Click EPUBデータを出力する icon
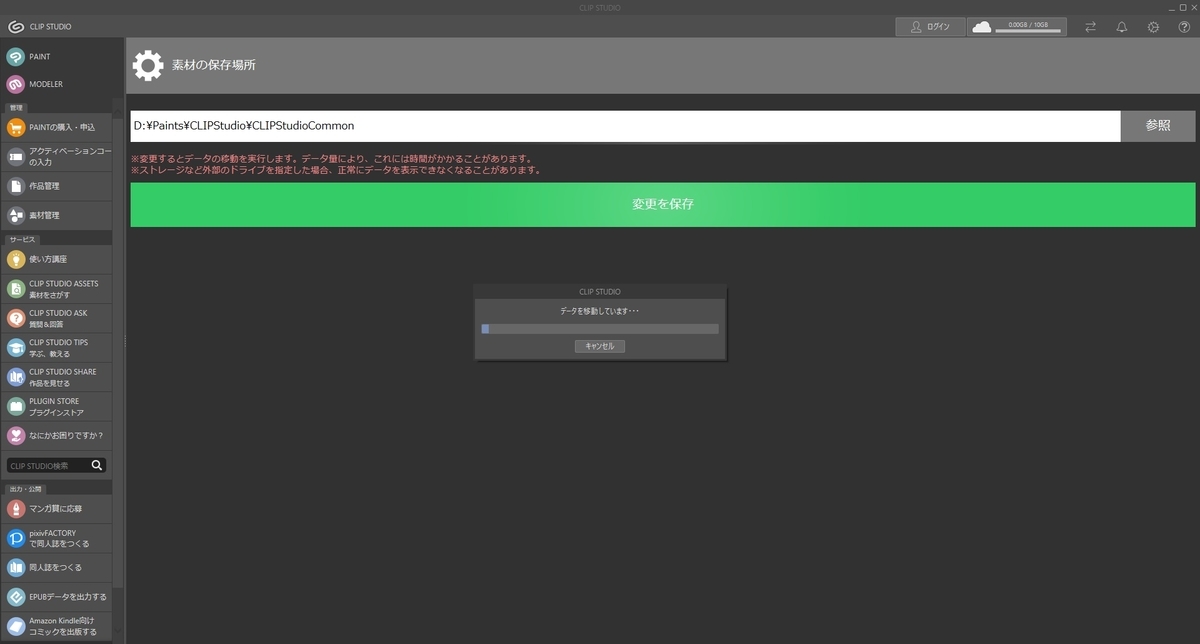The image size is (1200, 644). click(16, 597)
